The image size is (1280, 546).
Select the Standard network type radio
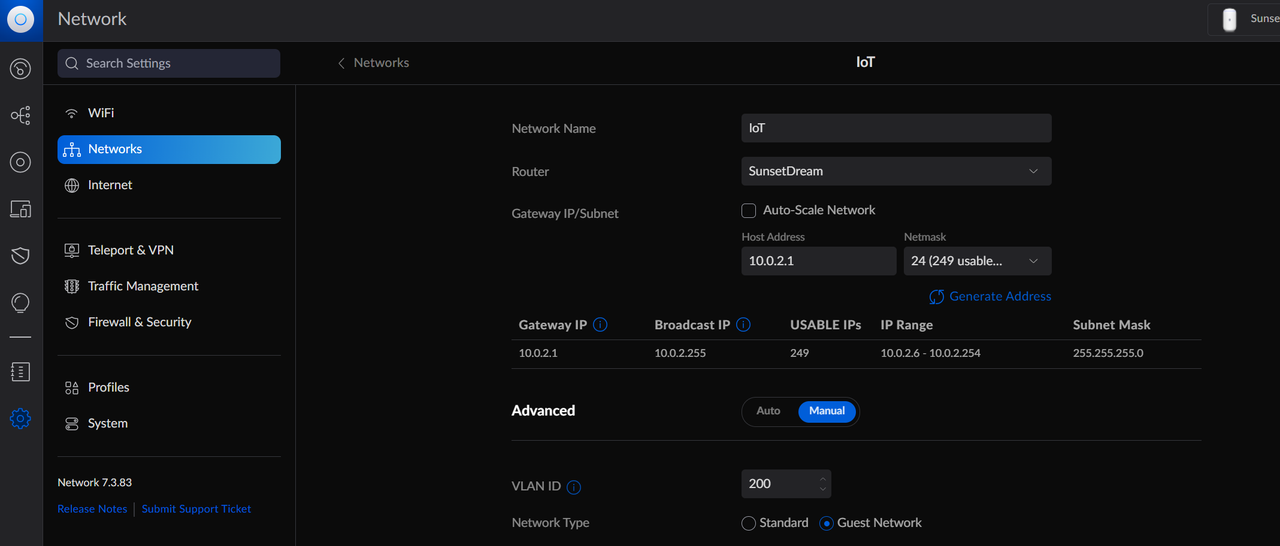click(x=748, y=523)
